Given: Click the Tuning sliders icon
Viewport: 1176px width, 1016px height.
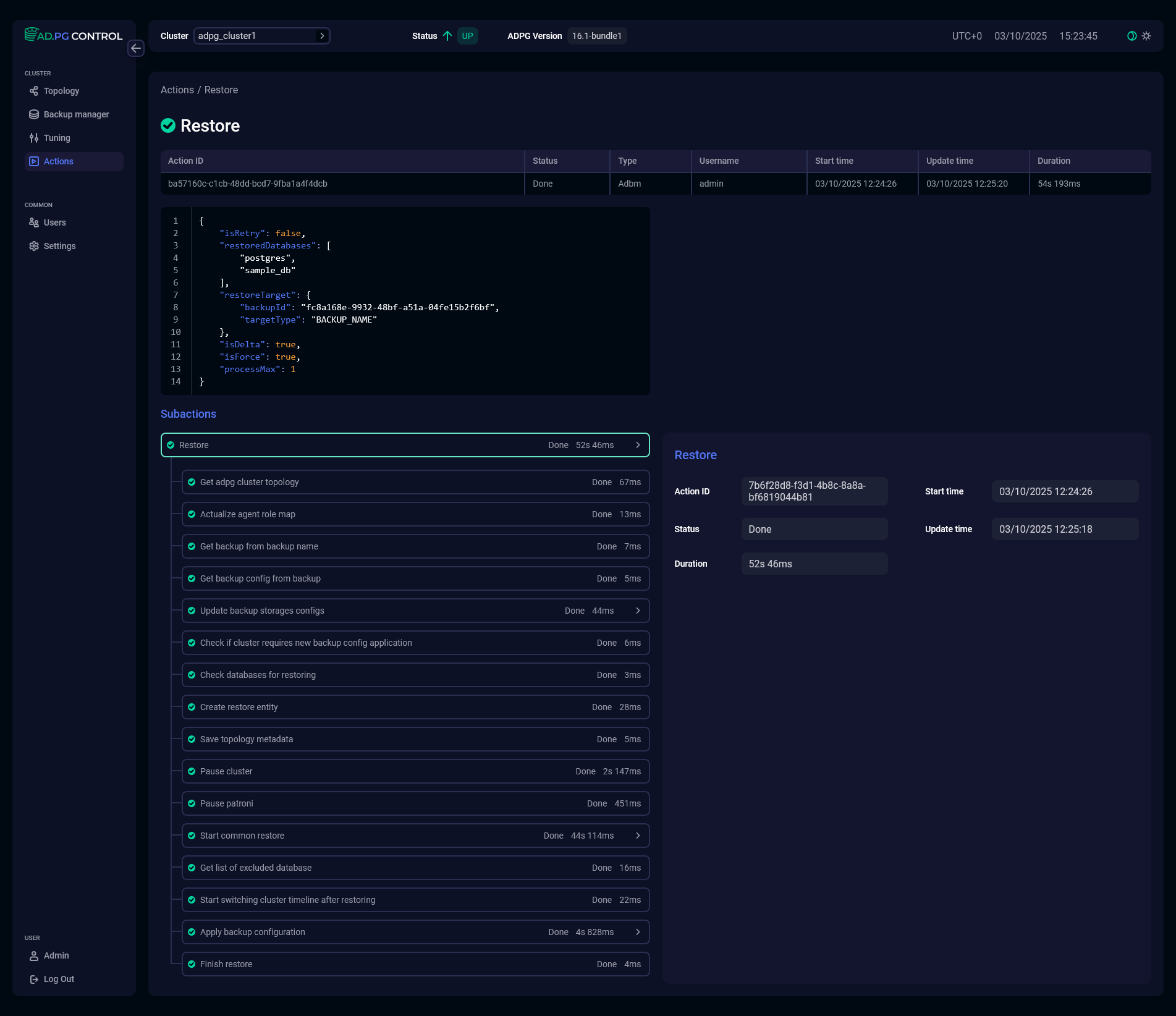Looking at the screenshot, I should pos(34,138).
